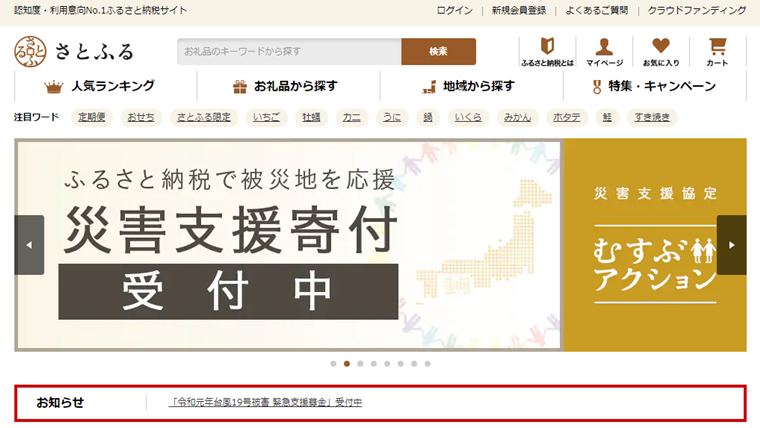Image resolution: width=760 pixels, height=428 pixels.
Task: Select the fourth carousel dot
Action: coord(374,364)
